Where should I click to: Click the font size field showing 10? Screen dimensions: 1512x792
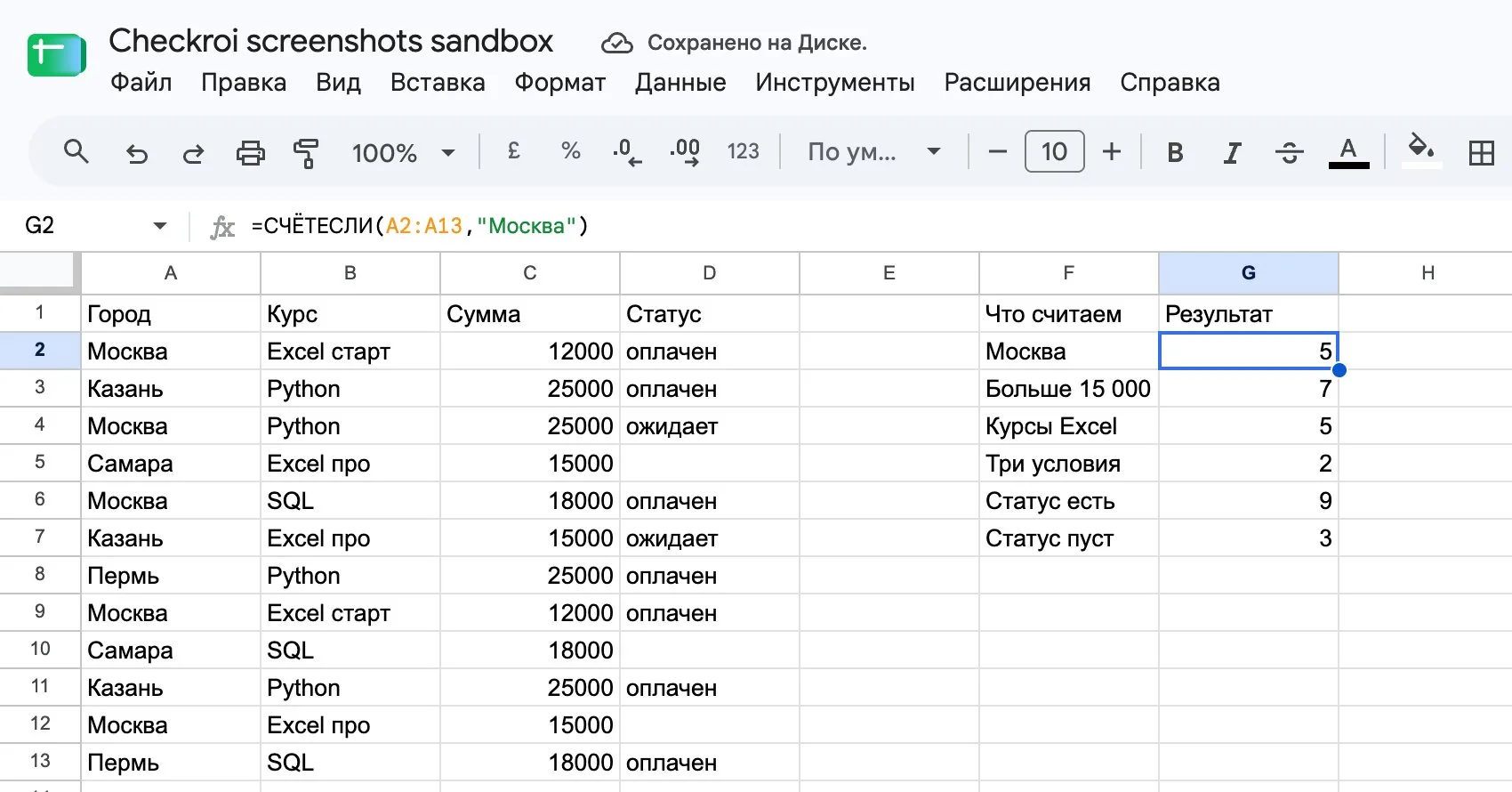1055,151
